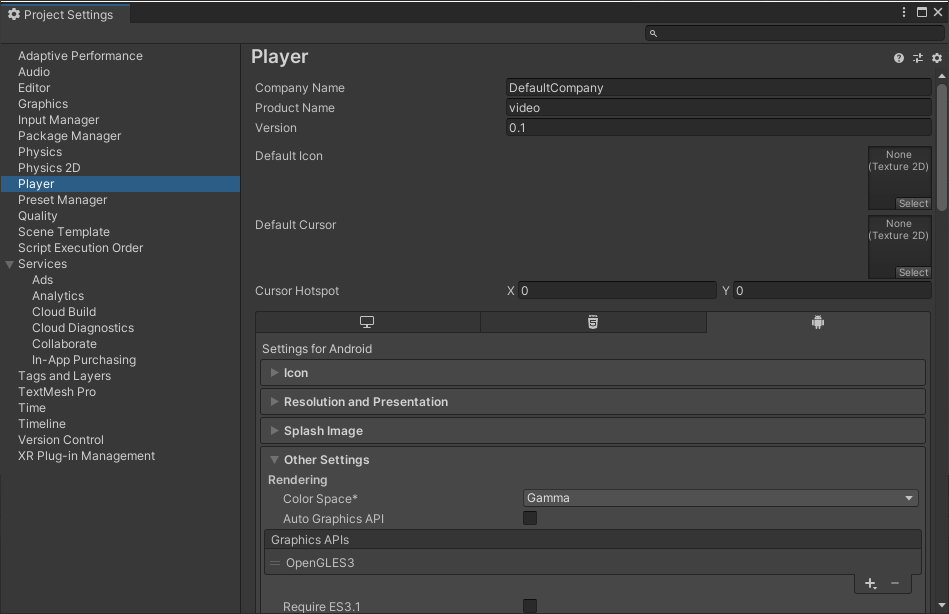Open TextMesh Pro settings
Screen dimensions: 949x614
tap(57, 392)
